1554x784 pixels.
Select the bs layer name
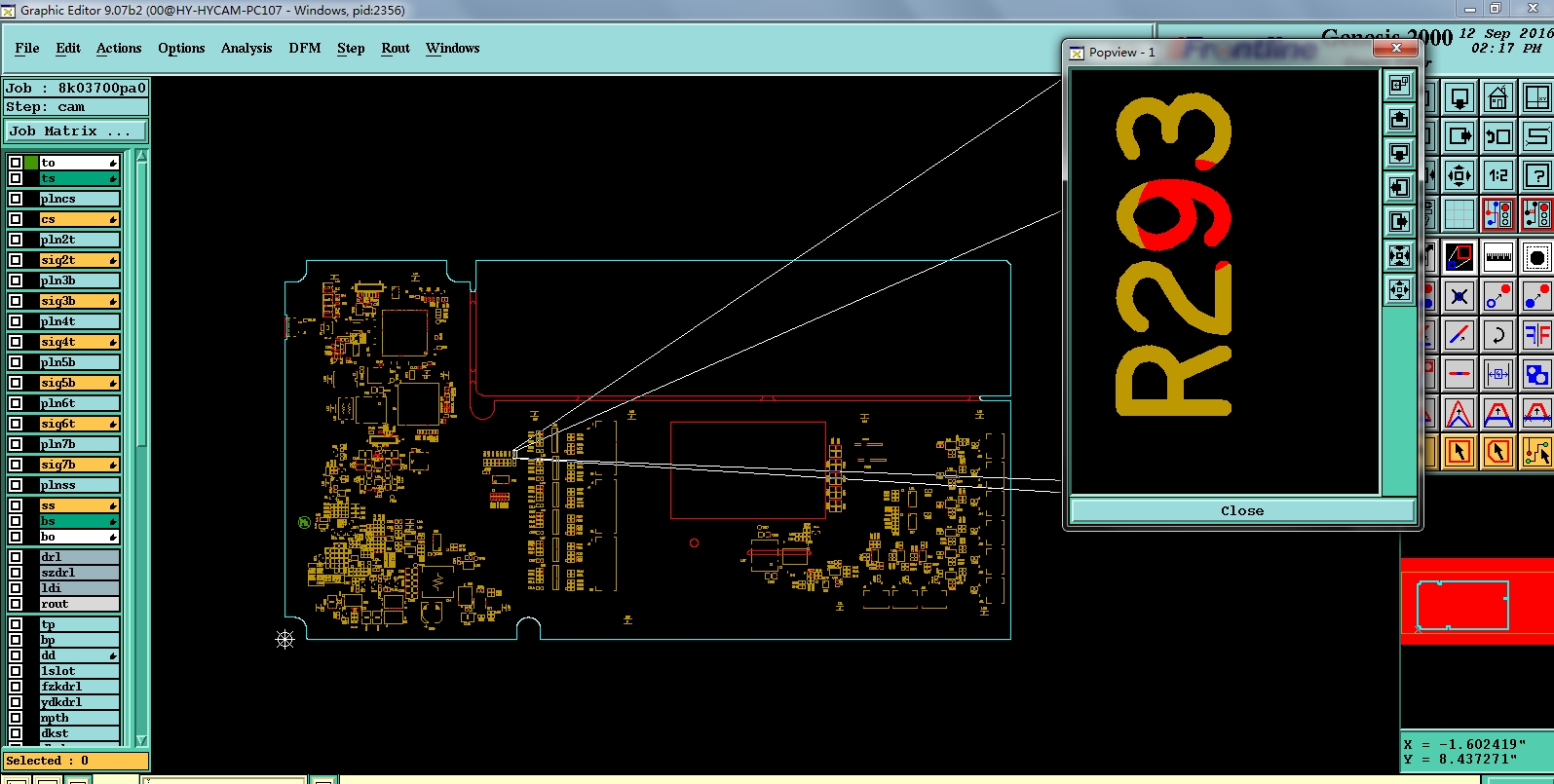pyautogui.click(x=79, y=521)
